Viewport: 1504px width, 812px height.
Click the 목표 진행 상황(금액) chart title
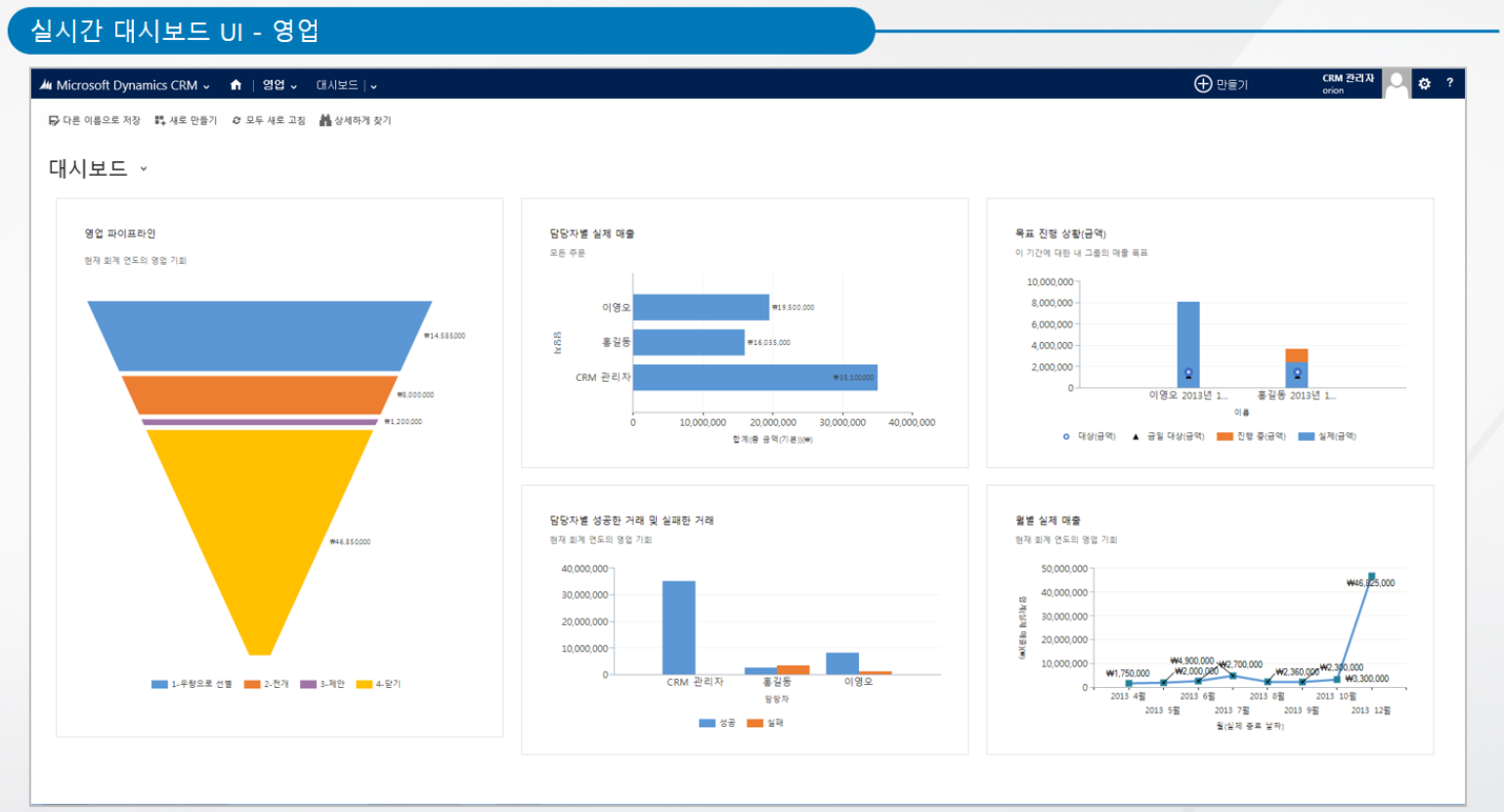click(1060, 234)
